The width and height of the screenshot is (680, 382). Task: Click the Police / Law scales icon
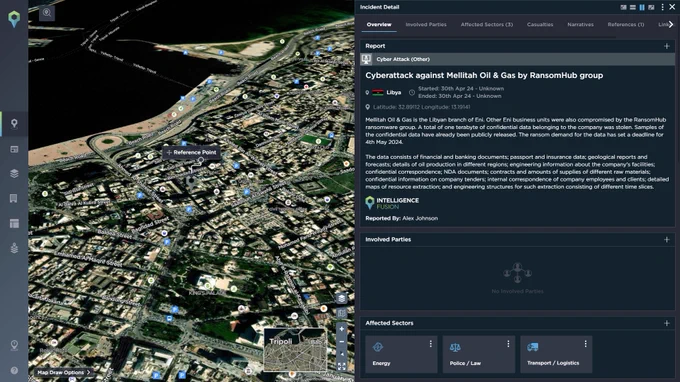(455, 347)
